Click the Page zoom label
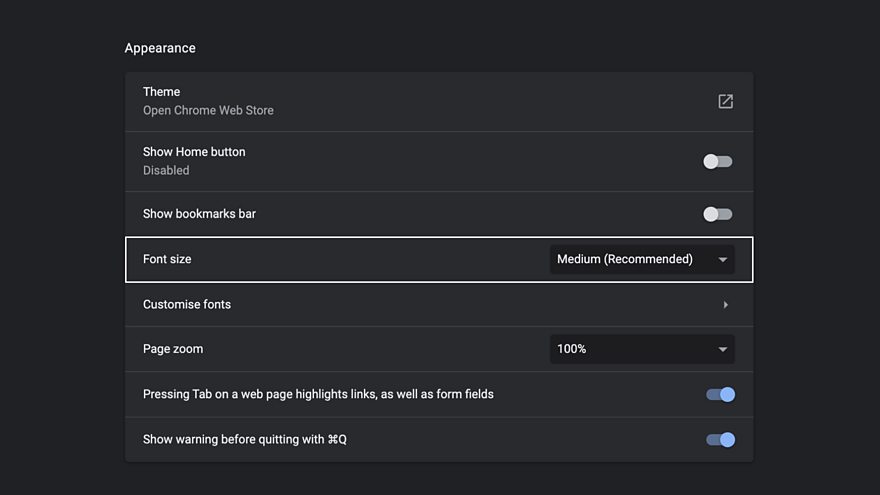 pyautogui.click(x=173, y=349)
